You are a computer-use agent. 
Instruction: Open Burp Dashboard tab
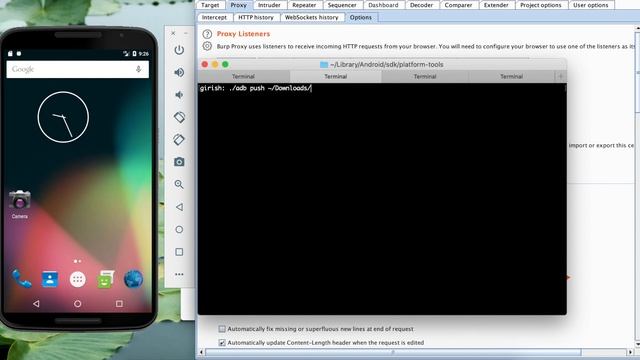point(383,5)
